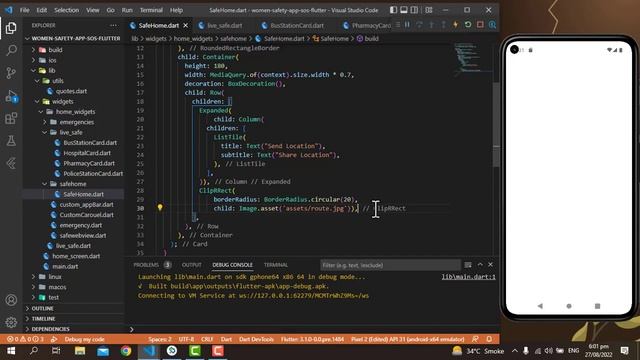The width and height of the screenshot is (640, 360).
Task: Expand the OUTLINE section
Action: click(x=42, y=309)
